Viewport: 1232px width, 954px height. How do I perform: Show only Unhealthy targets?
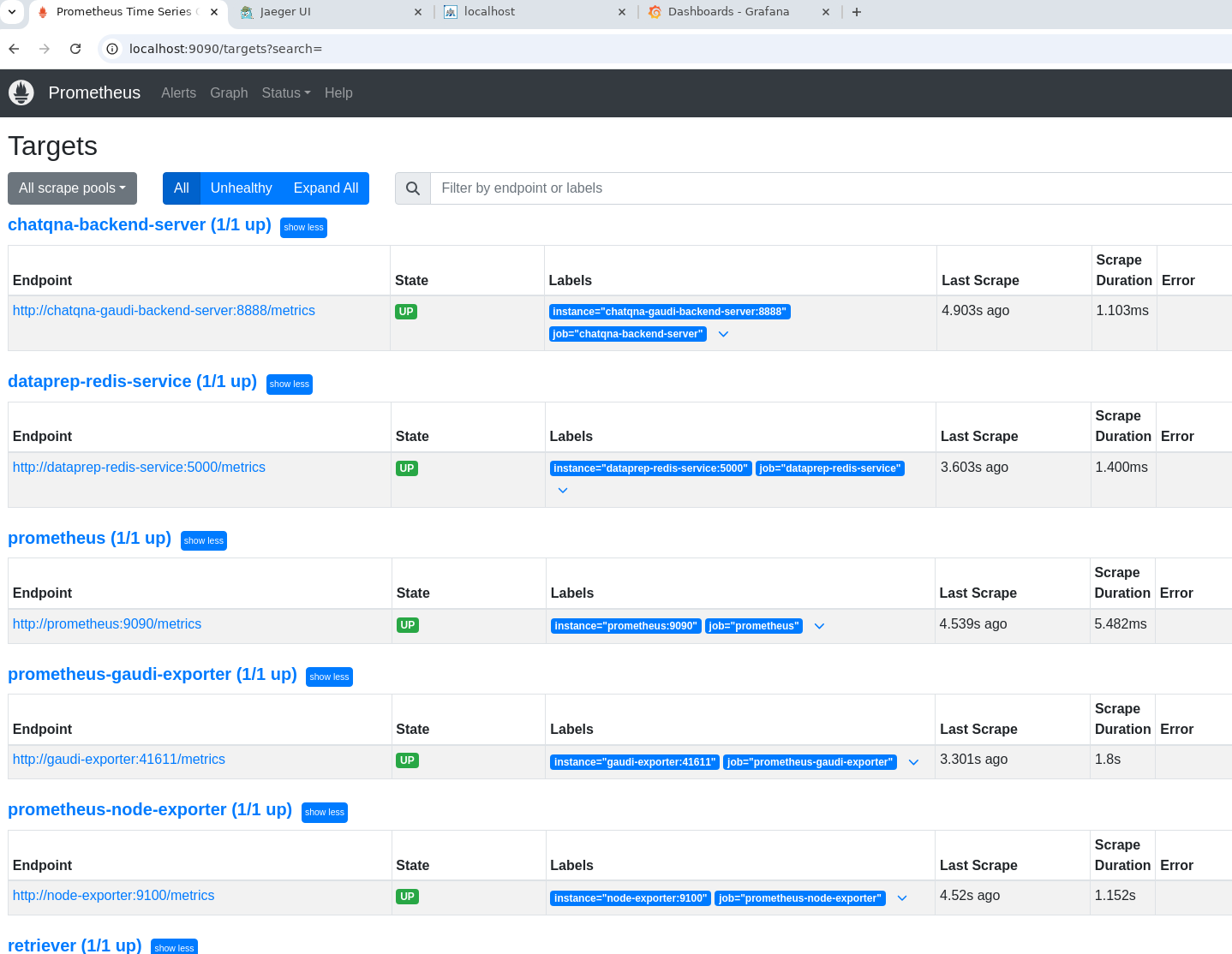coord(242,188)
